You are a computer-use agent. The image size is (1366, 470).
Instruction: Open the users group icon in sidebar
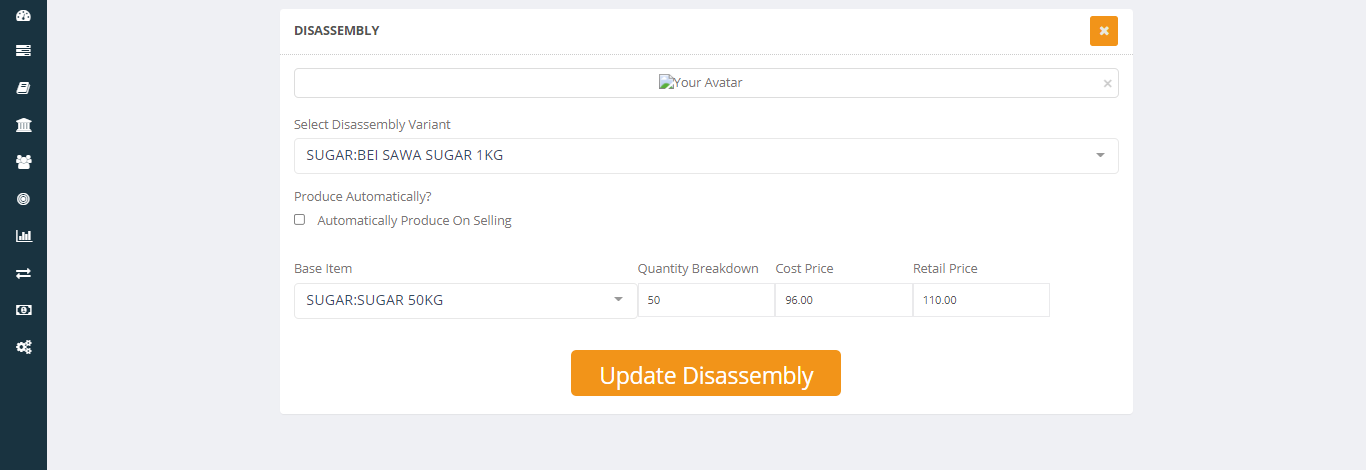click(23, 162)
